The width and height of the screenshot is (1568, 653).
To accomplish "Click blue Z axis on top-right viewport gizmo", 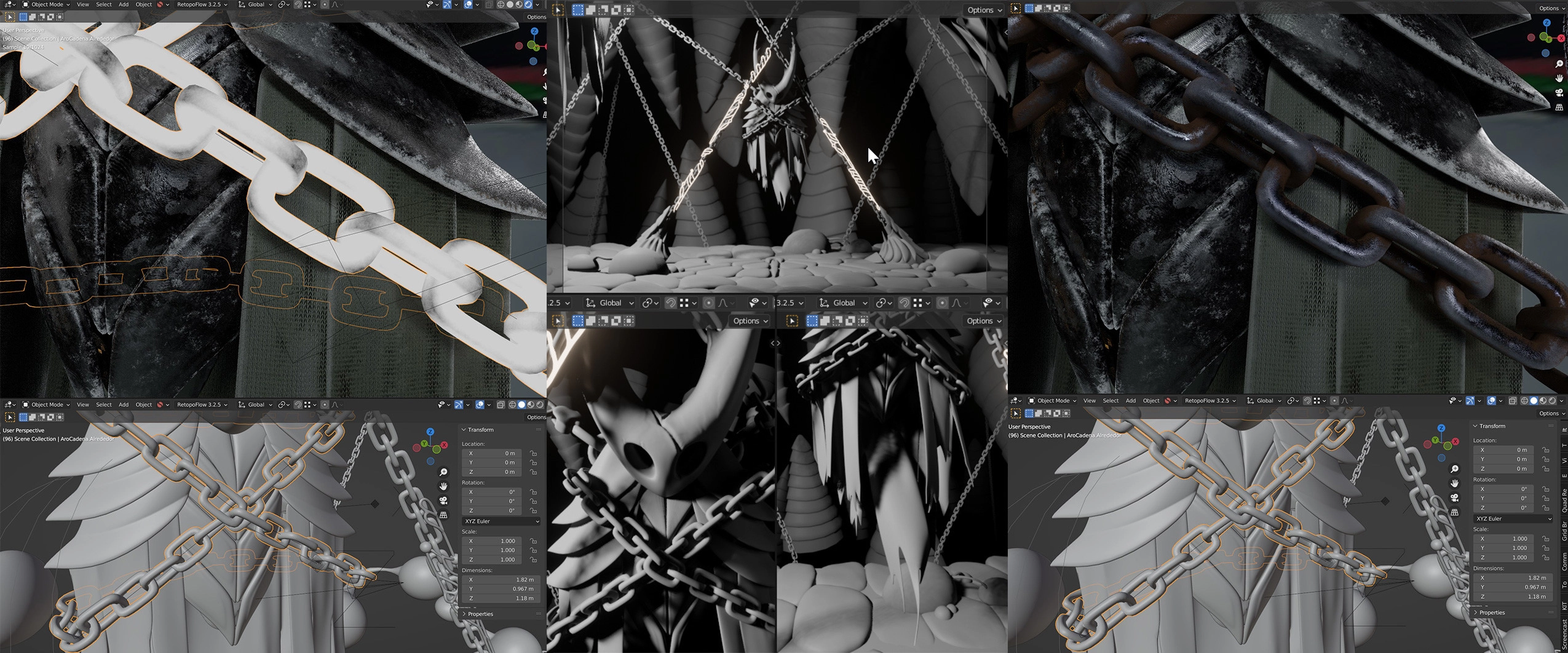I will tap(1546, 23).
